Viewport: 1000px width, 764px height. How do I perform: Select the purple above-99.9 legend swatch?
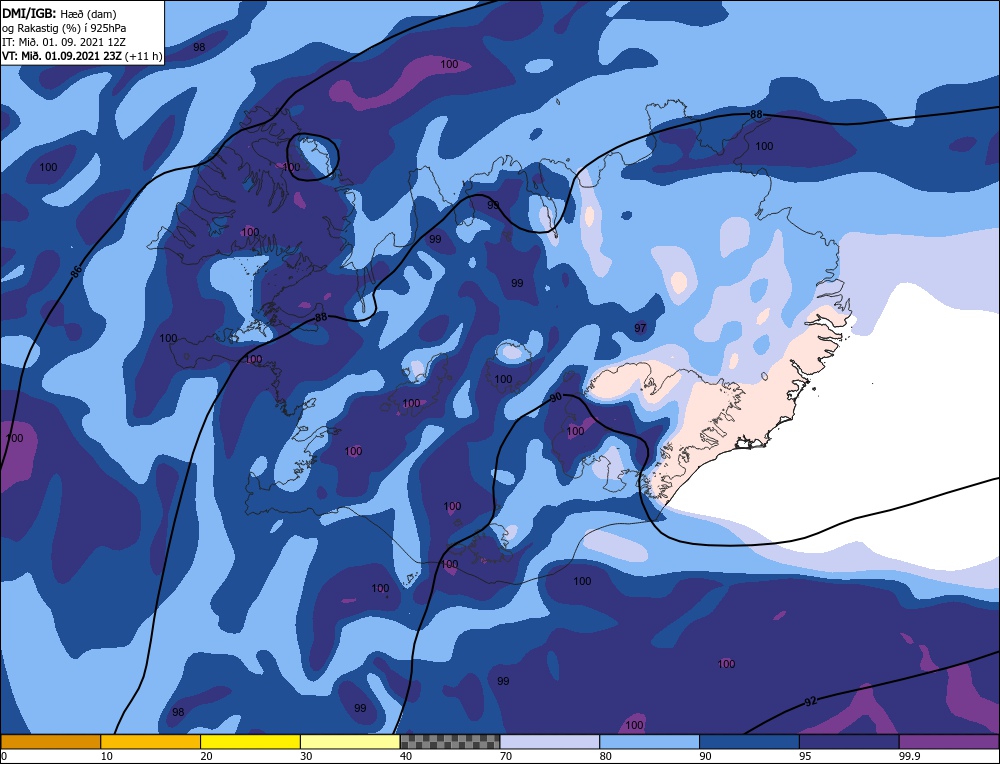click(x=949, y=741)
